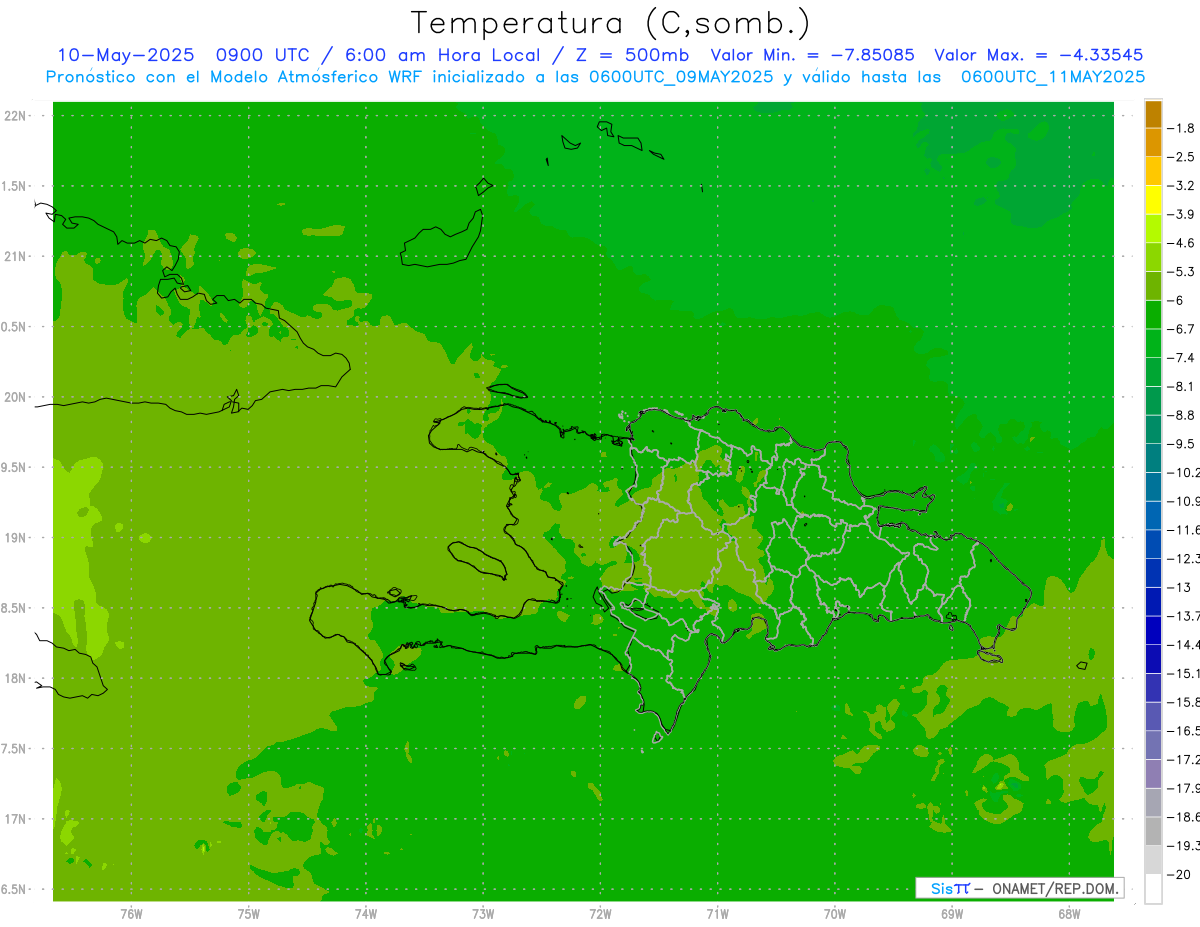Click the '-20' color scale label
The height and width of the screenshot is (927, 1200).
click(x=1181, y=874)
